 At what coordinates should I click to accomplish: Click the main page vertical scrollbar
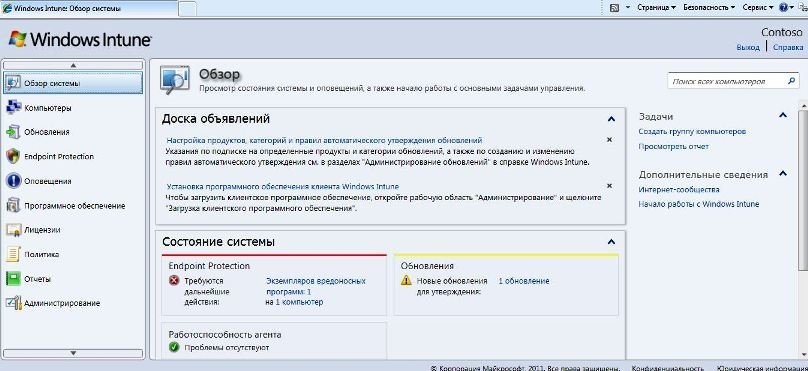[803, 190]
